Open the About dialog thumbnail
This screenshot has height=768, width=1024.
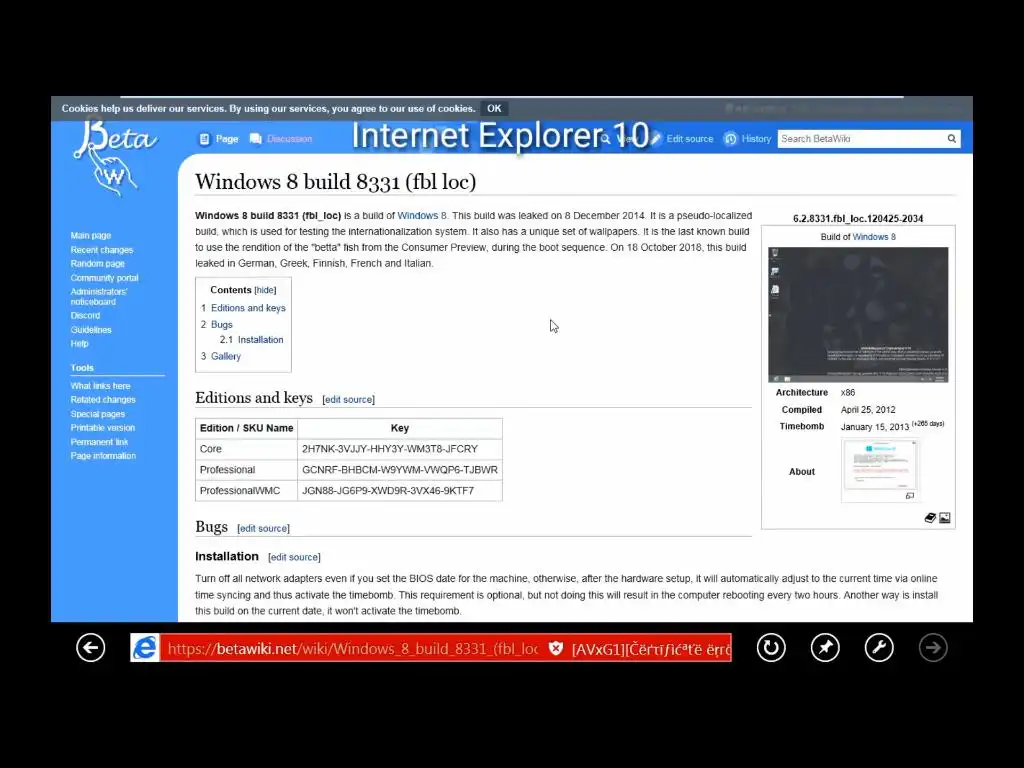pyautogui.click(x=880, y=464)
